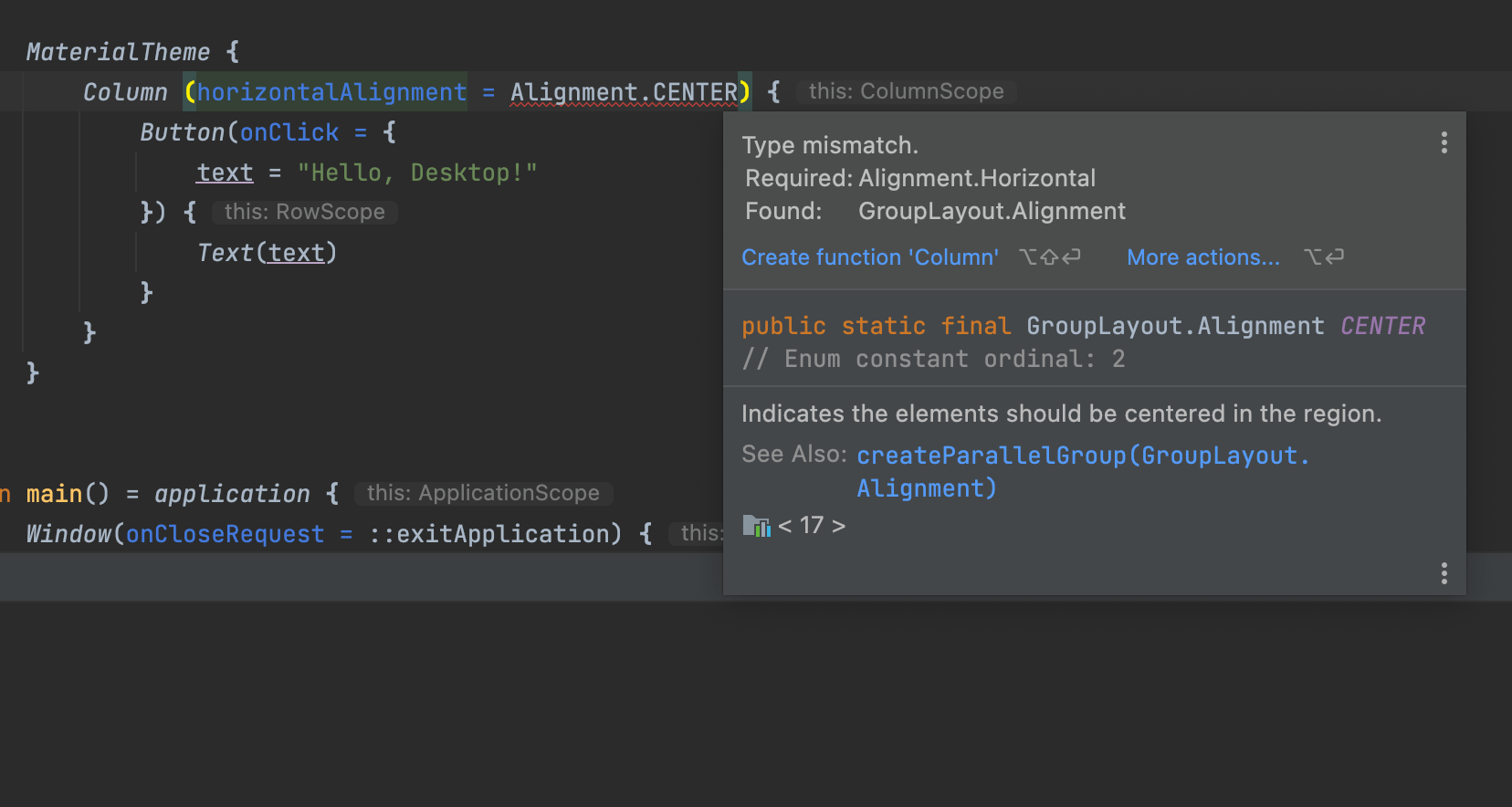Click the "this: ApplicationScope" inlay hint

point(482,493)
